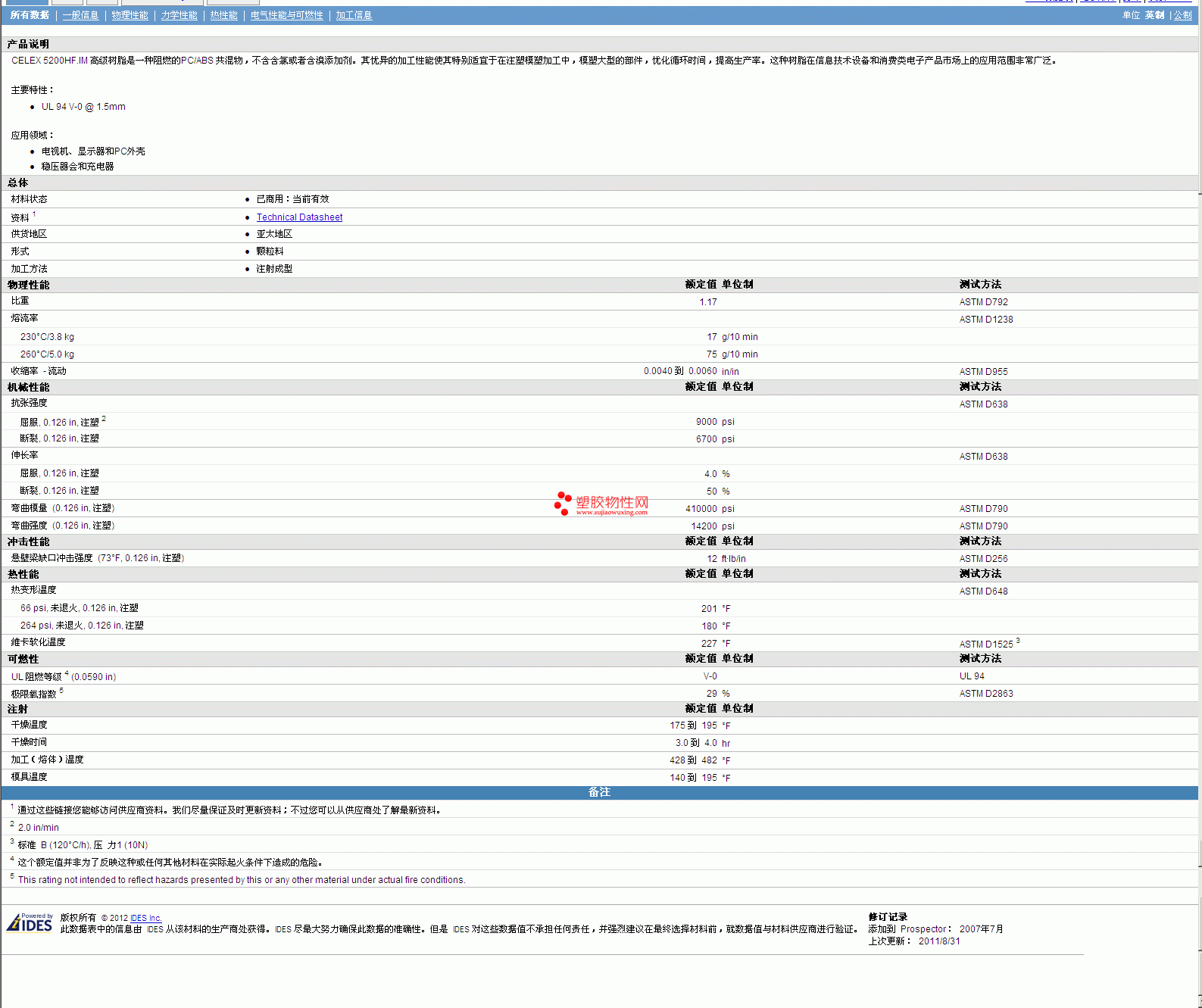1202x1008 pixels.
Task: Select the 所有数据 tab
Action: (x=30, y=15)
